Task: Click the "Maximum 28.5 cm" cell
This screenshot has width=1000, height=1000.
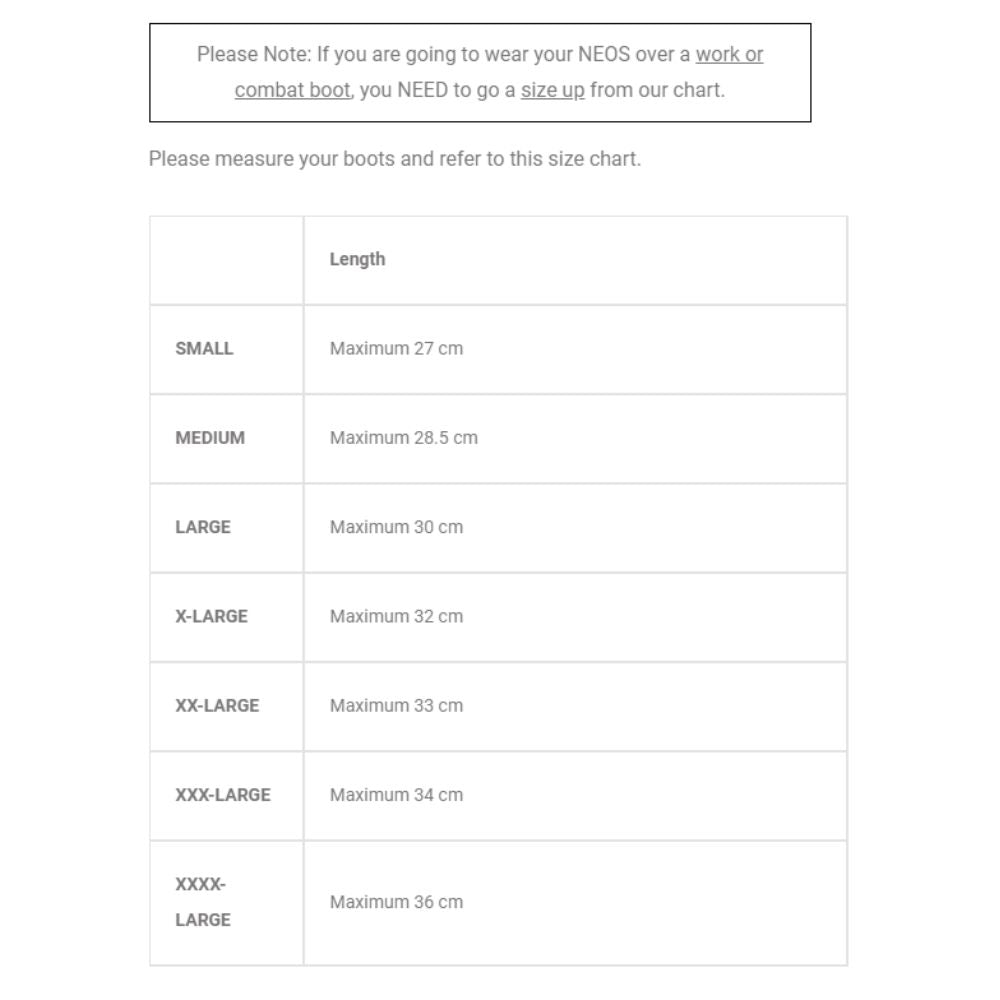Action: coord(404,438)
